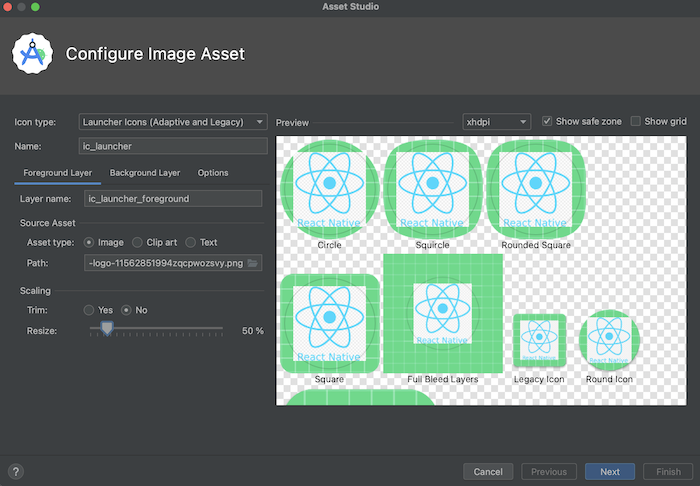Open the folder browse icon beside Path
The image size is (700, 486).
(x=252, y=263)
